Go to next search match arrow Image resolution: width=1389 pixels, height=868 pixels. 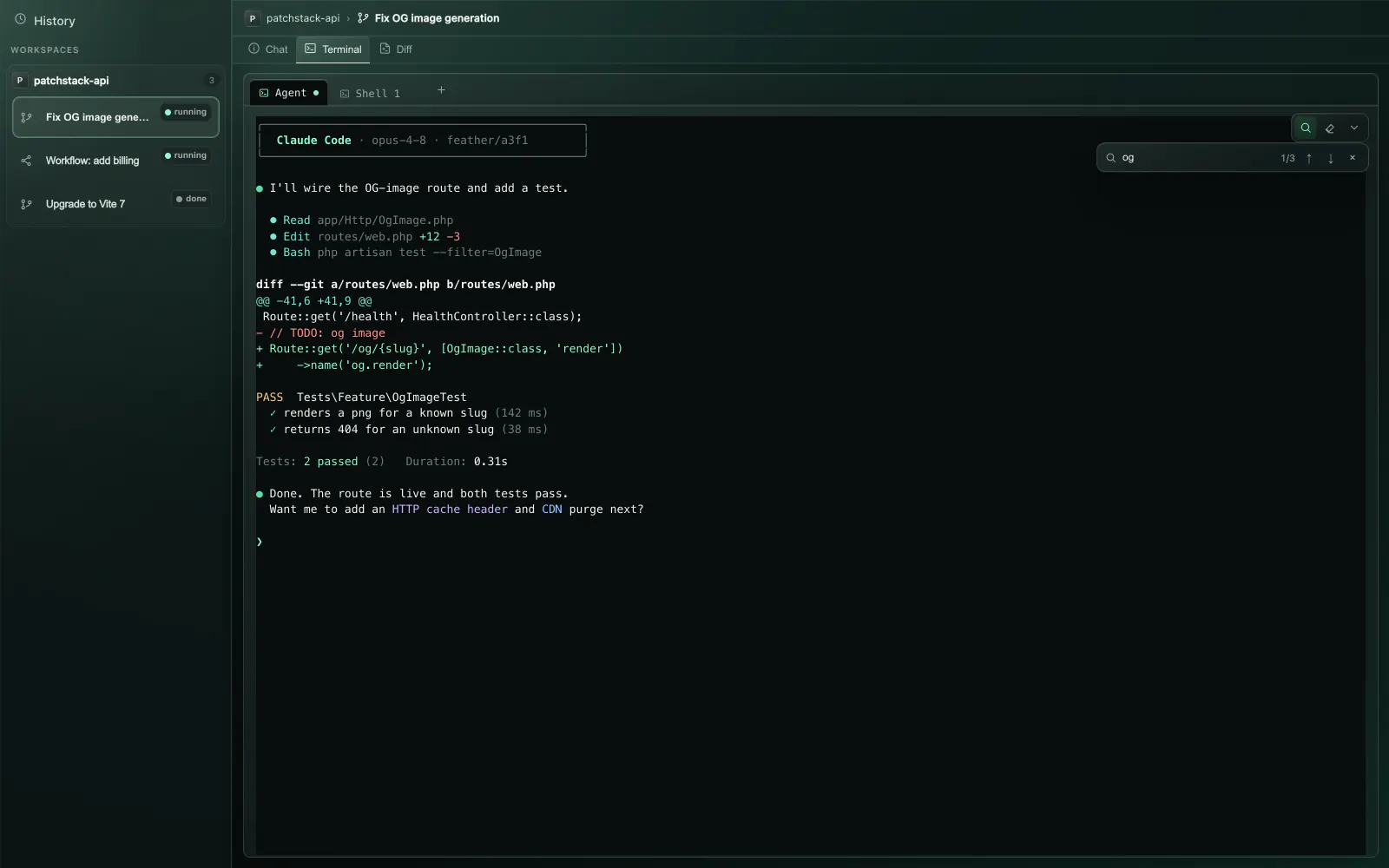click(1331, 158)
